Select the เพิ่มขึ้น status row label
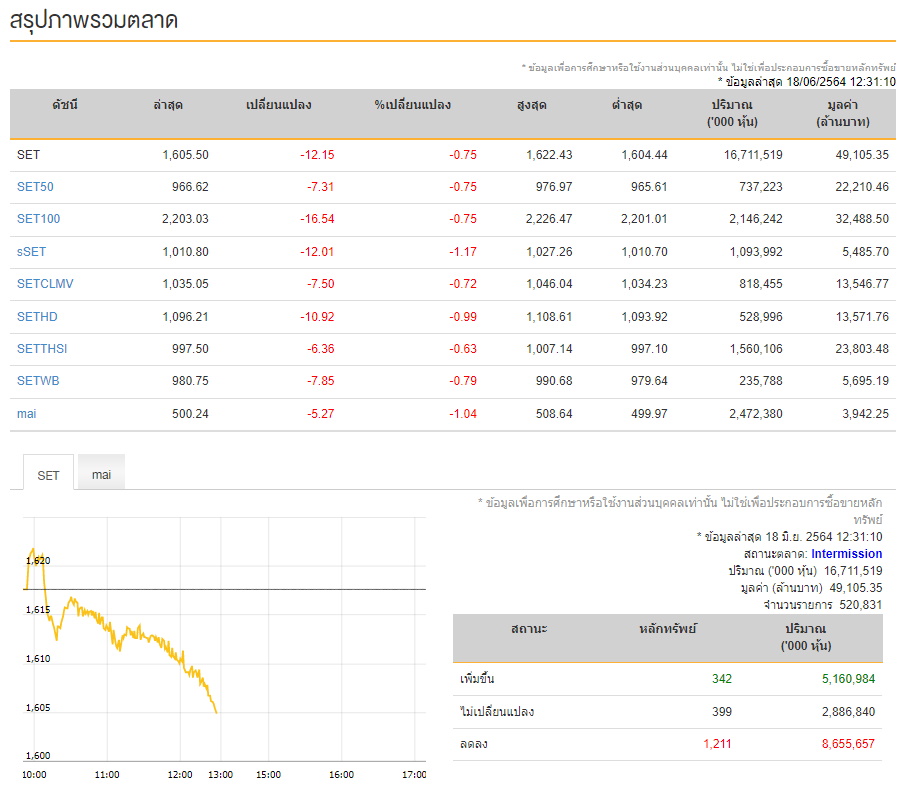This screenshot has width=913, height=808. point(477,679)
